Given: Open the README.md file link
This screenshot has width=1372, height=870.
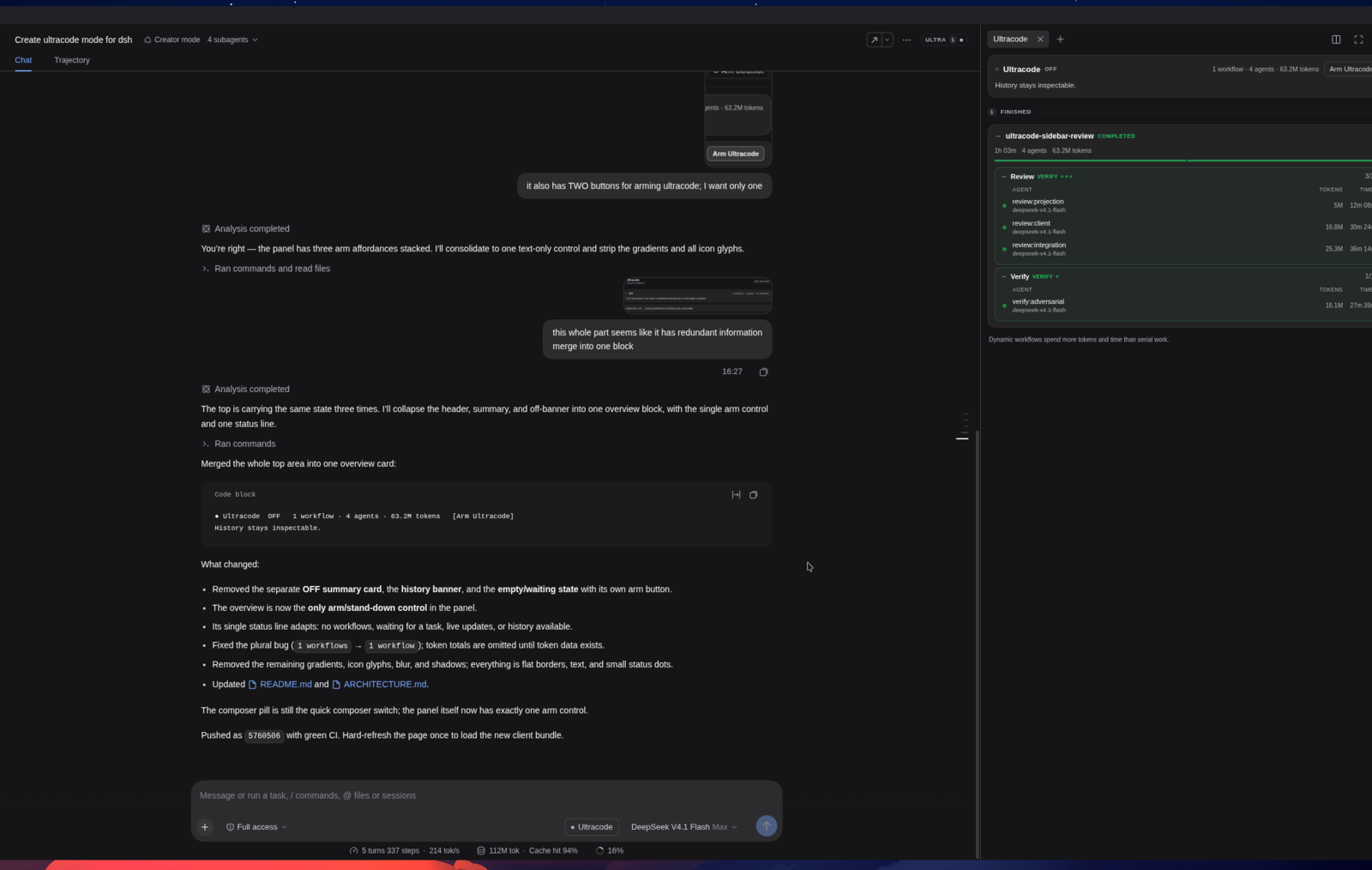Looking at the screenshot, I should (280, 685).
